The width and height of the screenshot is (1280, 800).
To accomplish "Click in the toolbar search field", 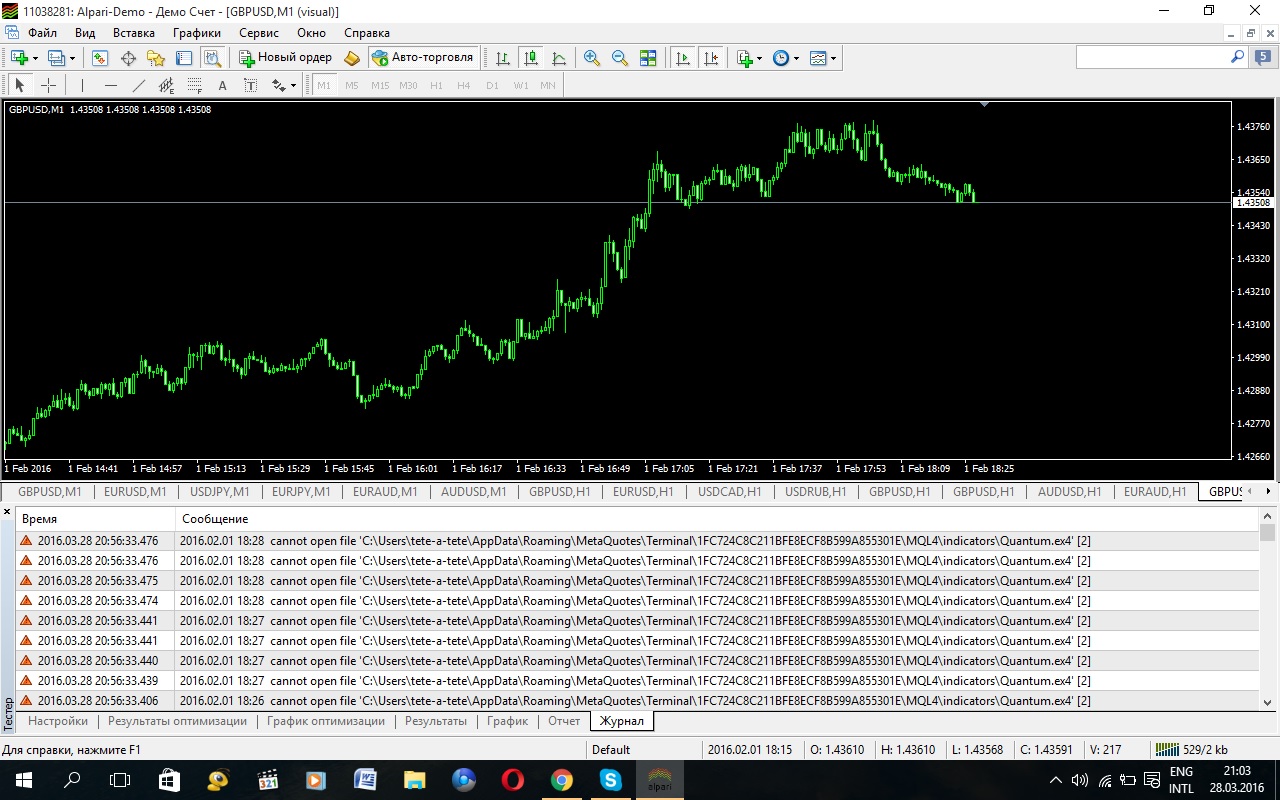I will (x=1151, y=58).
